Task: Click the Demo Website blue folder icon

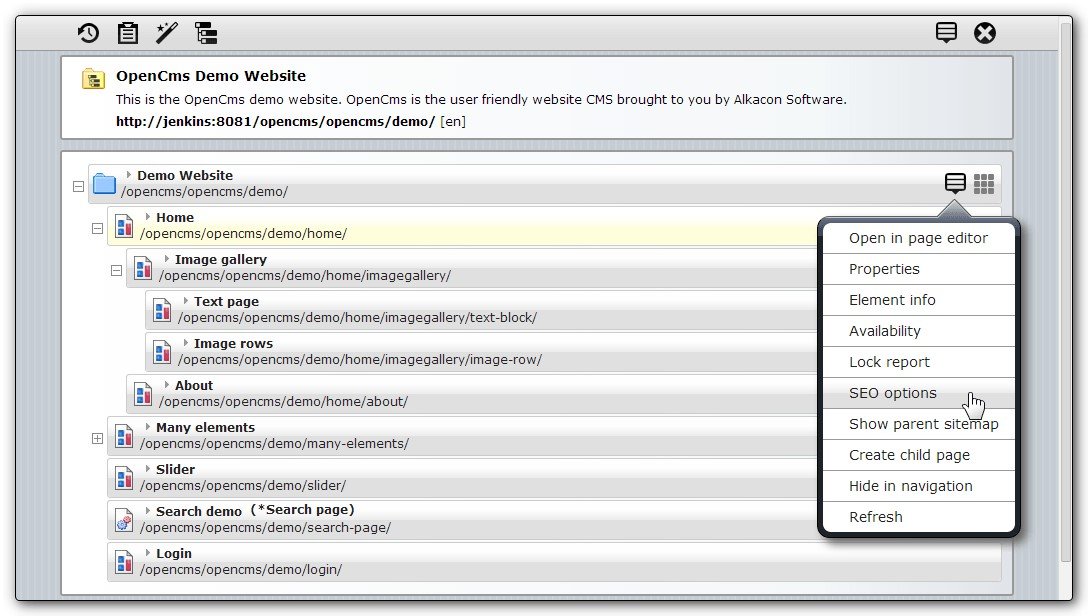Action: tap(104, 184)
